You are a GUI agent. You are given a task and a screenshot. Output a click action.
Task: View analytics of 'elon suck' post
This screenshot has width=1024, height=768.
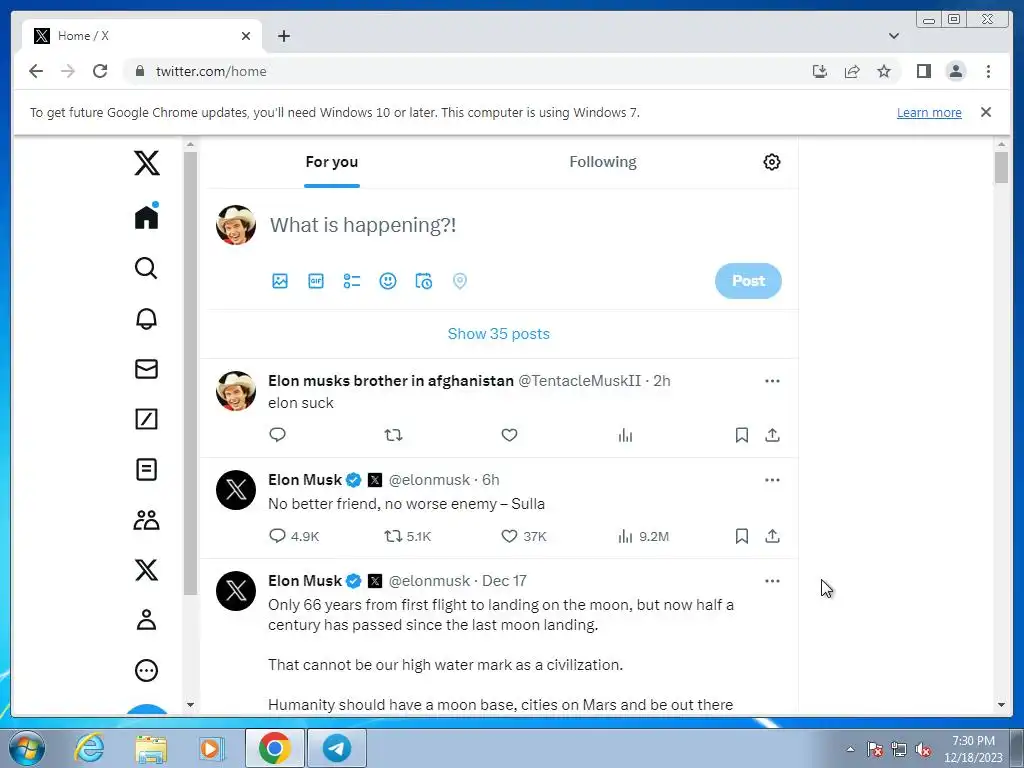pos(626,435)
